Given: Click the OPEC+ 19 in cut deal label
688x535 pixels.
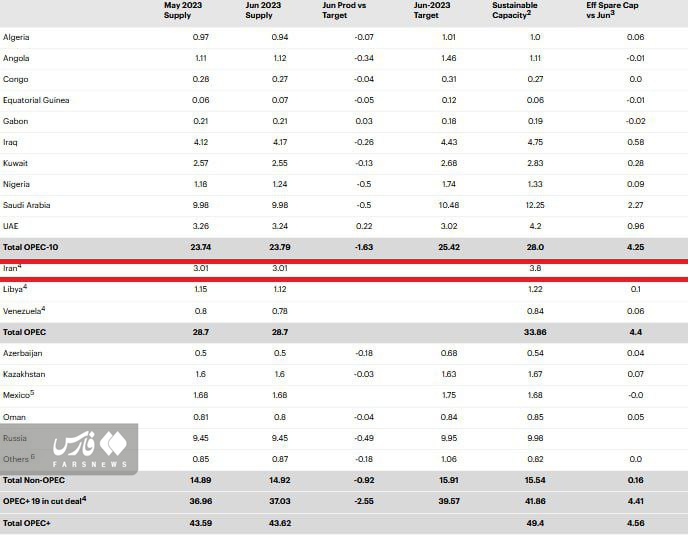Looking at the screenshot, I should tap(45, 502).
